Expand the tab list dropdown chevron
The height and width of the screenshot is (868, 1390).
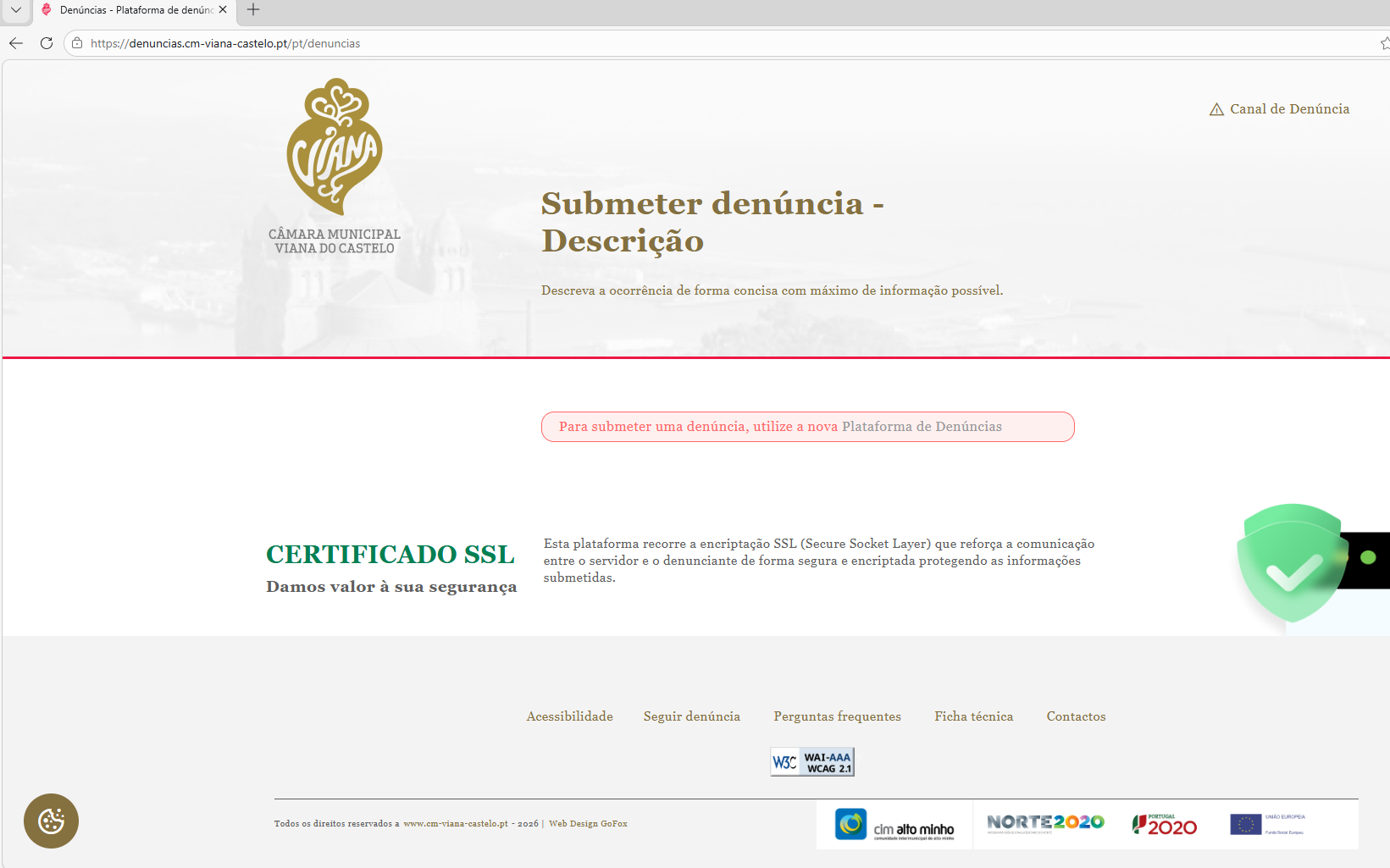15,10
